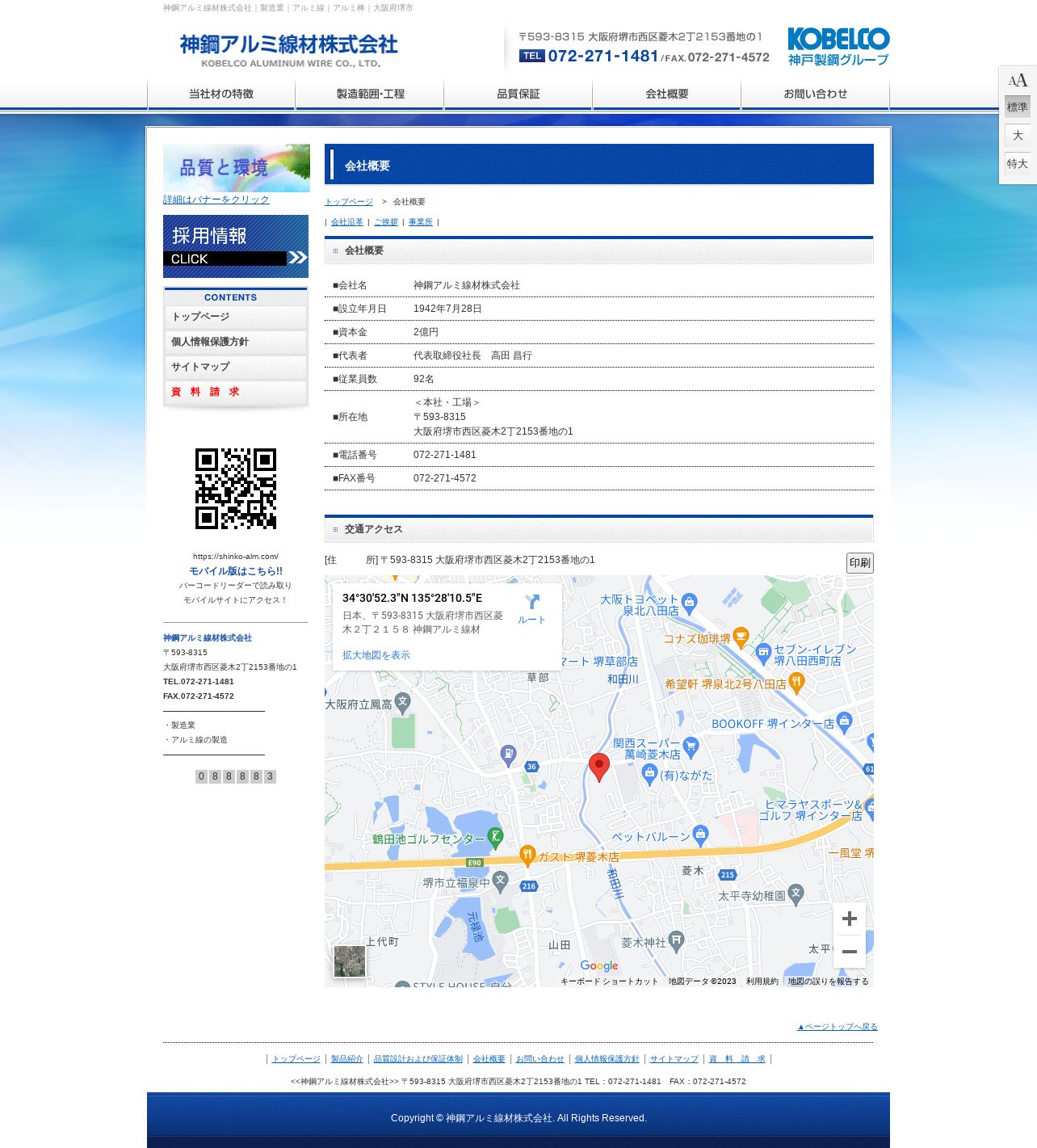Jump to 会社沿革 anchor link
This screenshot has height=1148, width=1037.
[x=347, y=222]
